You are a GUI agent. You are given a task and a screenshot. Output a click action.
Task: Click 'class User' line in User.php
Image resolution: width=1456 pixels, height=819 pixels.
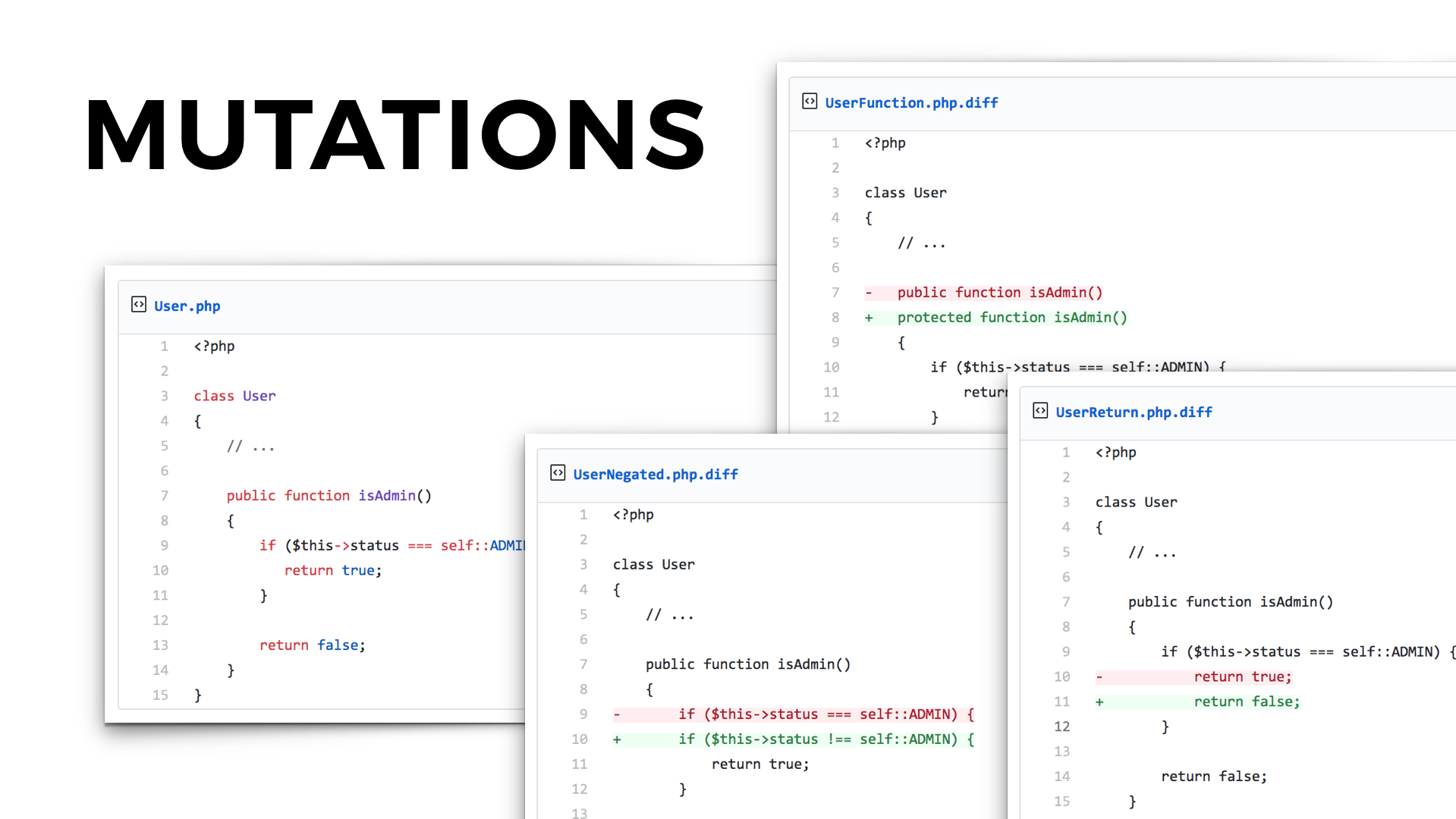point(234,396)
